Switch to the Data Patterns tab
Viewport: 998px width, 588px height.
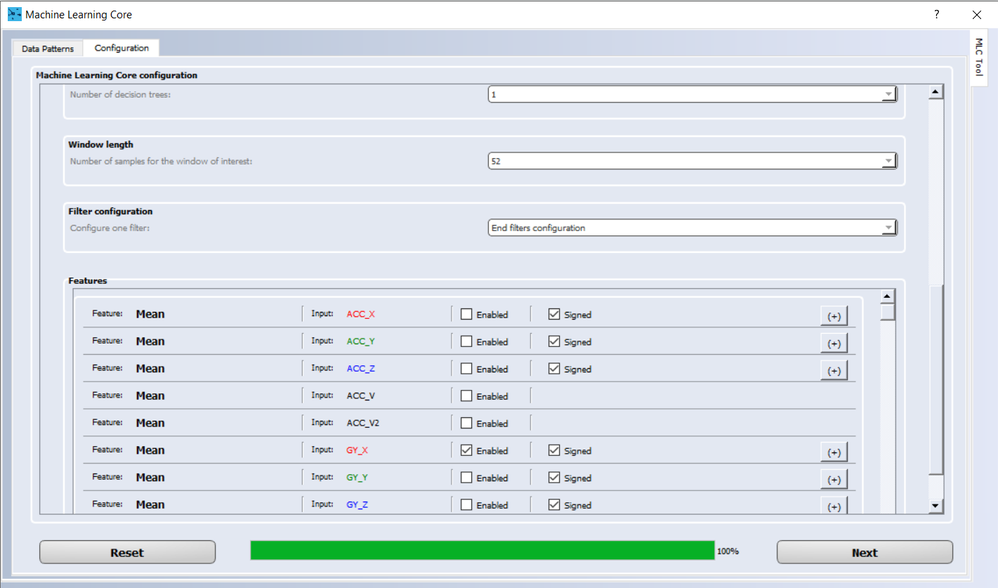pyautogui.click(x=48, y=48)
